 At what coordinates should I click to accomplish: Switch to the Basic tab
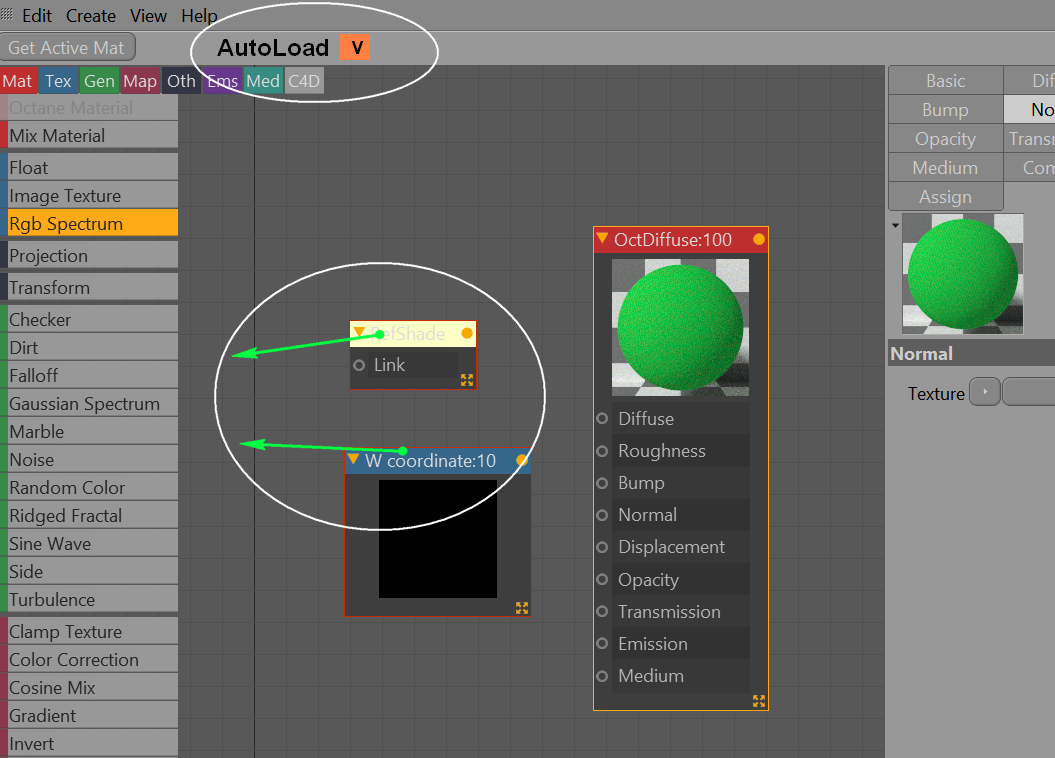[945, 81]
